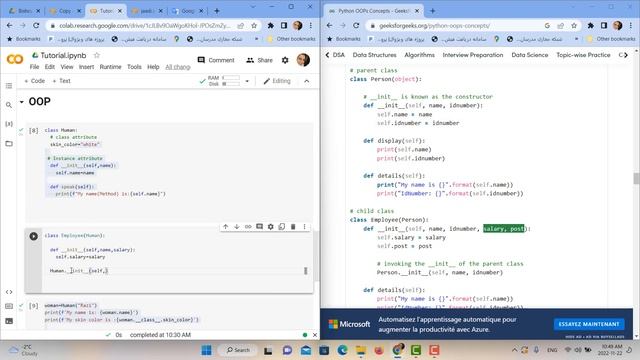
Task: Open the Command palette icon
Action: pyautogui.click(x=9, y=306)
